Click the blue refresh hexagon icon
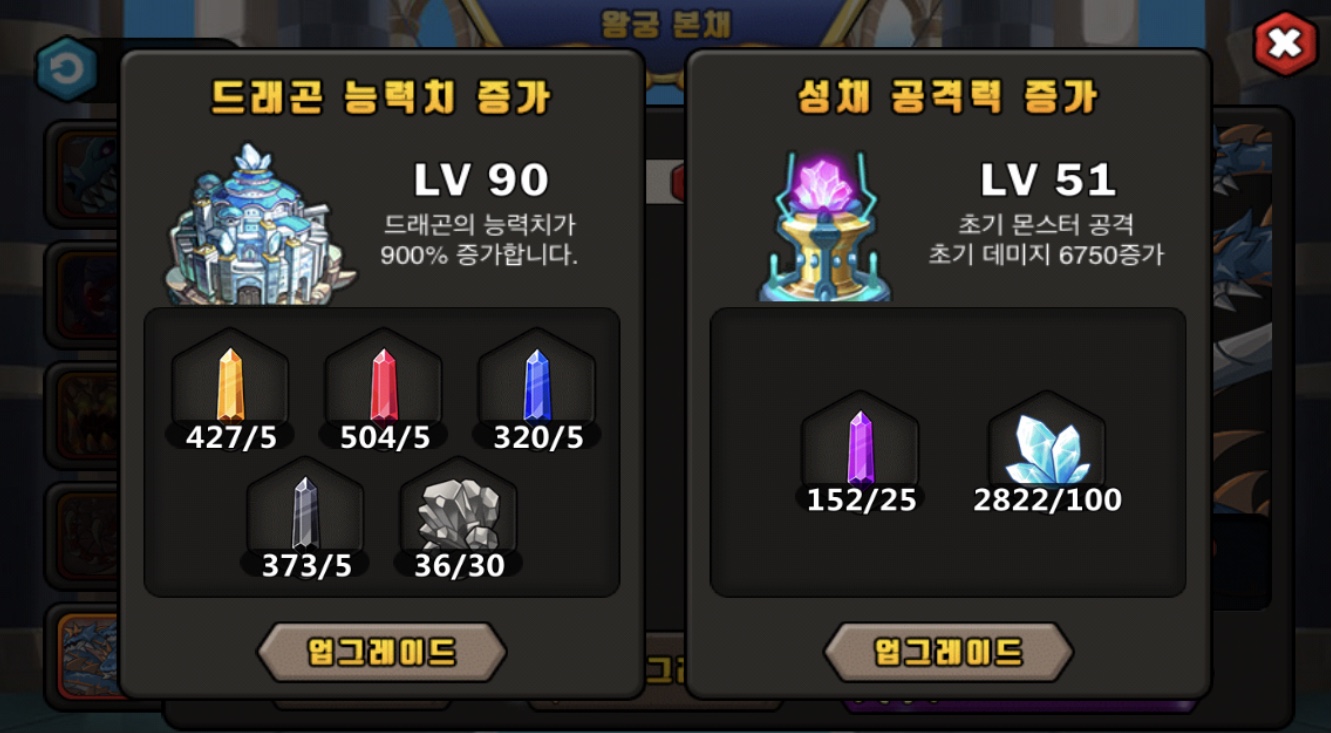 click(67, 70)
